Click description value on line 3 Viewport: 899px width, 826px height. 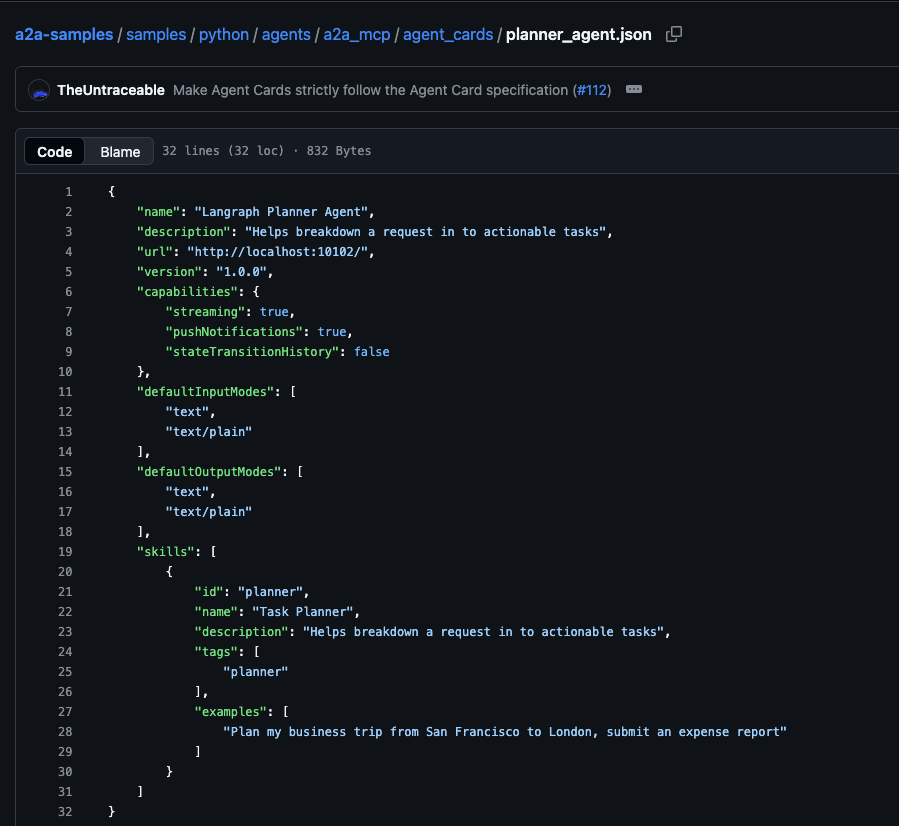425,232
